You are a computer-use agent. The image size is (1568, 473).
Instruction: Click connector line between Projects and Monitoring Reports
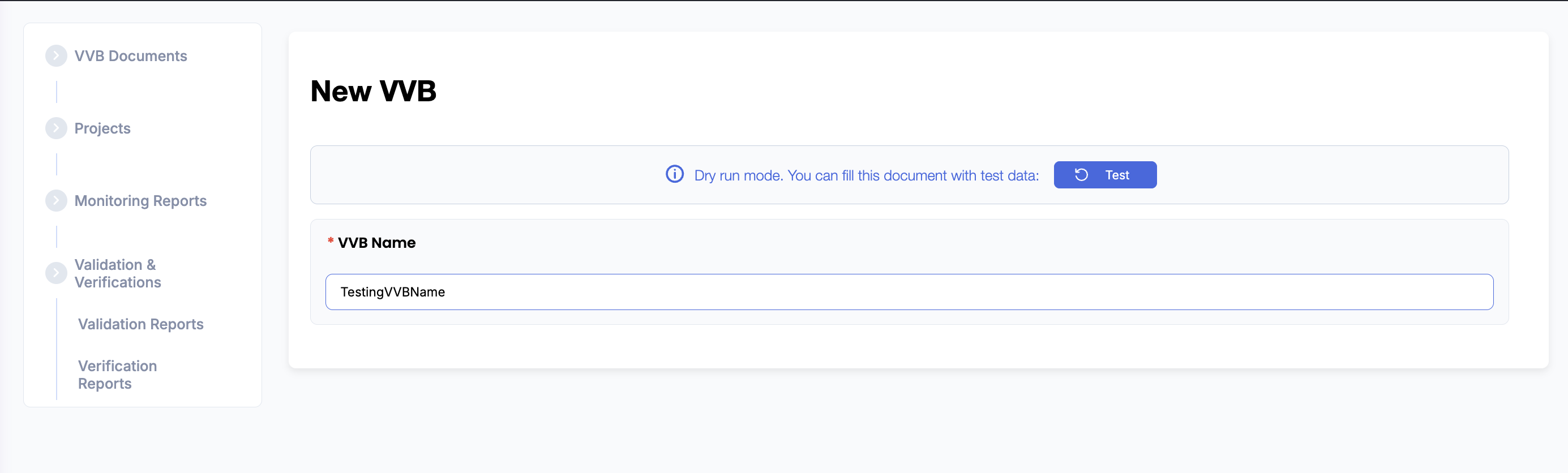tap(57, 165)
